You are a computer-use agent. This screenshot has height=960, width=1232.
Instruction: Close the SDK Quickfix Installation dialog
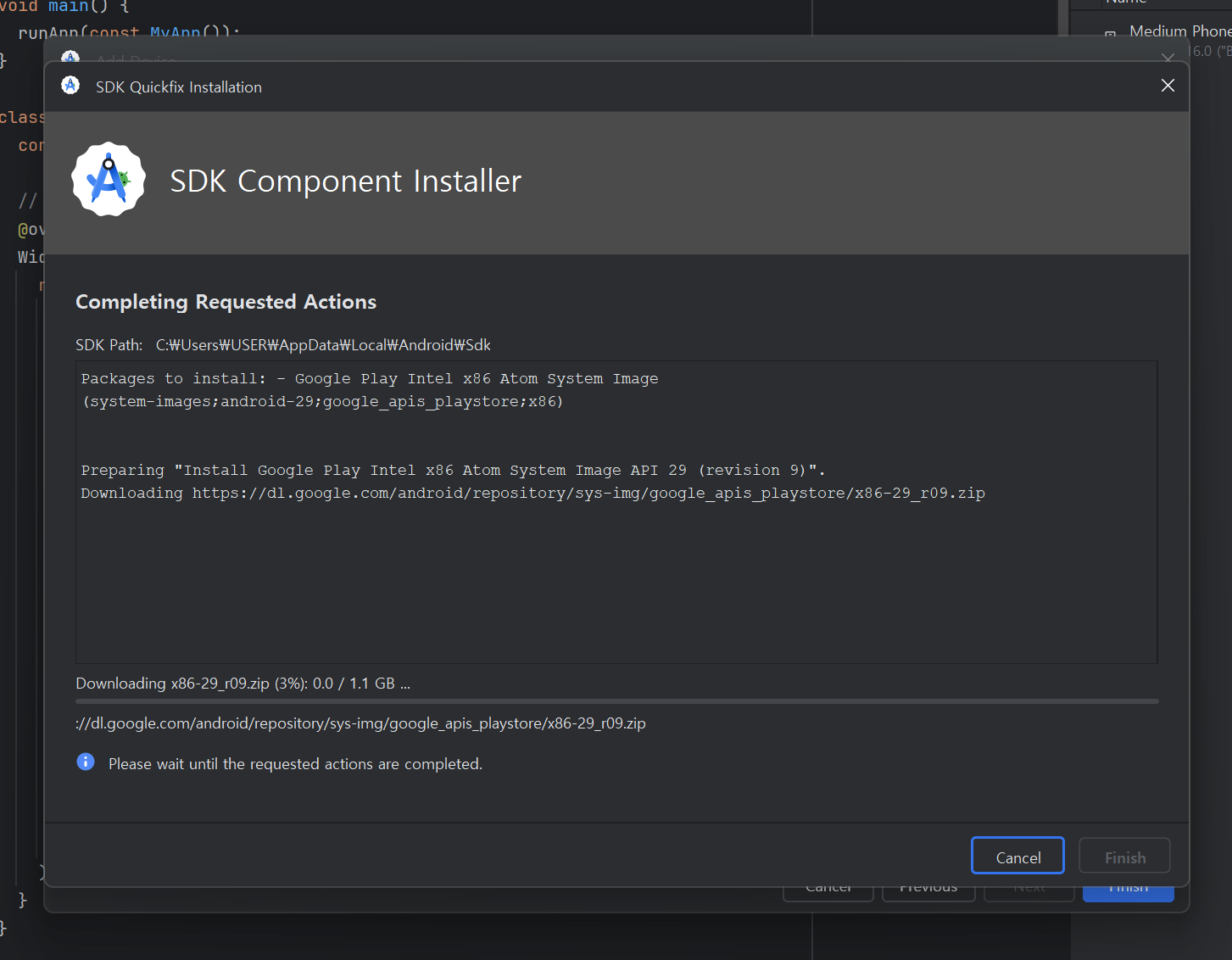1168,86
